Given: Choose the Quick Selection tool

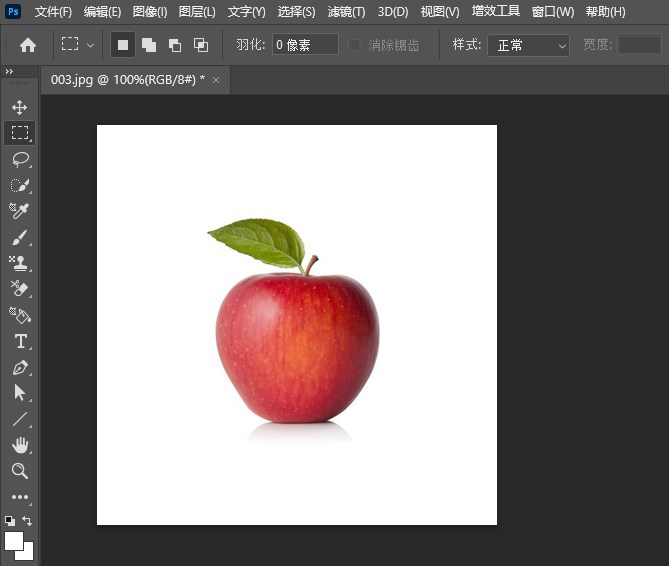Looking at the screenshot, I should pos(19,185).
